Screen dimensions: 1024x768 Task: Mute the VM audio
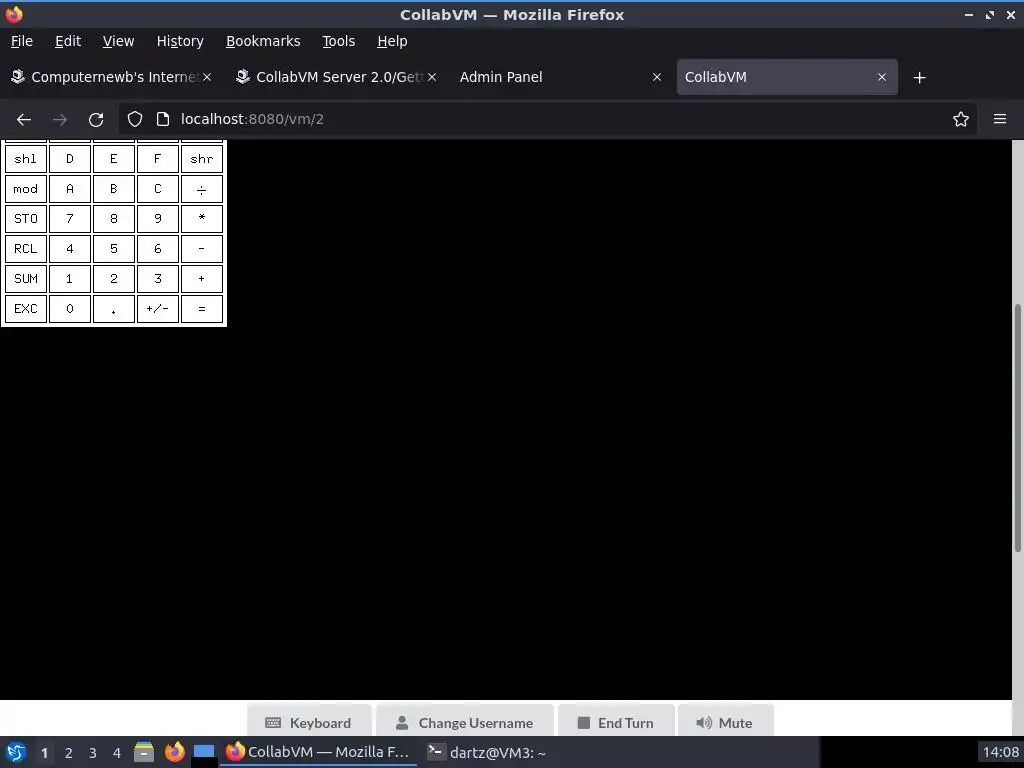tap(725, 722)
